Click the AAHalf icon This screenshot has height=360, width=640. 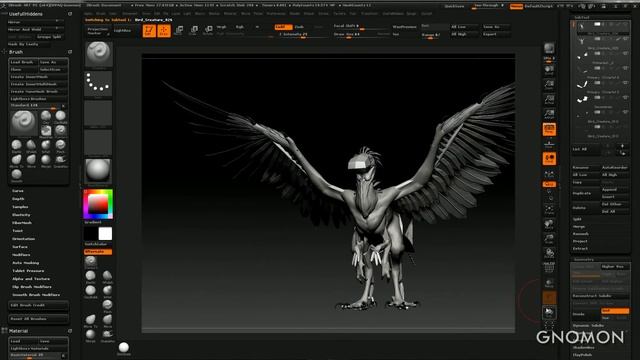(x=549, y=114)
